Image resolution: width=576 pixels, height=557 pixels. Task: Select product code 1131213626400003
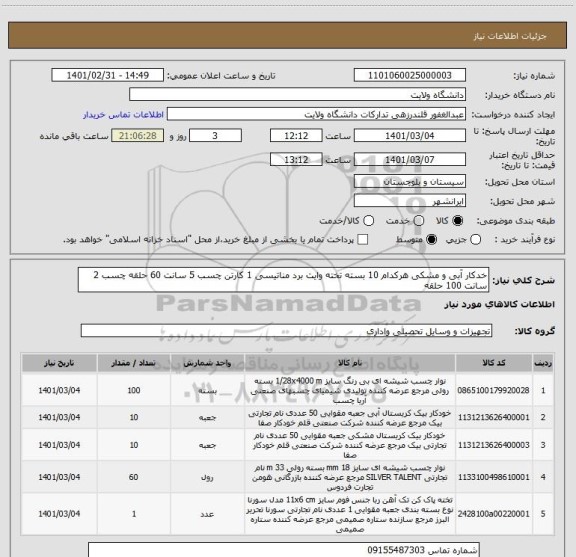click(493, 445)
